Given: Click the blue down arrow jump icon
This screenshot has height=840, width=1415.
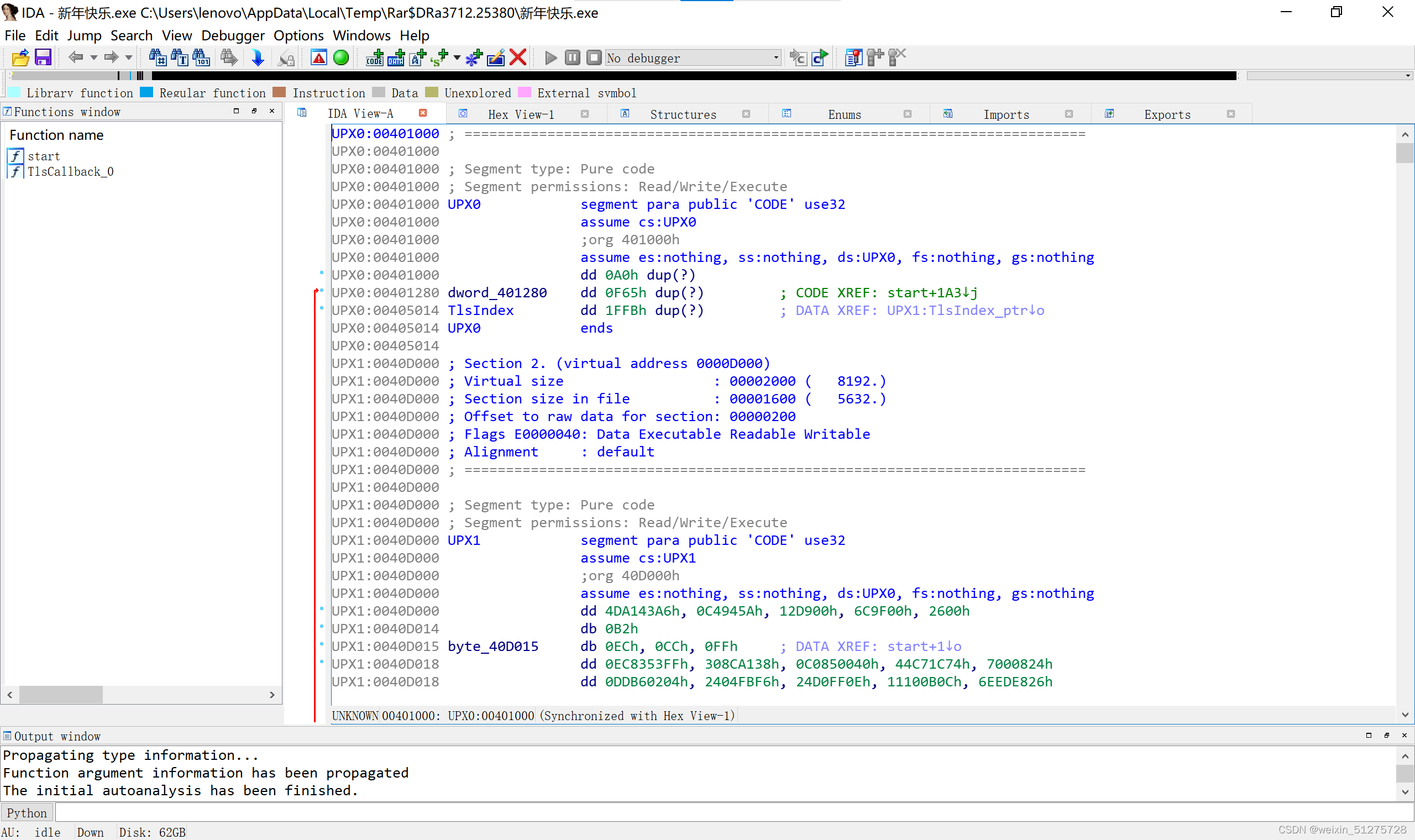Looking at the screenshot, I should click(258, 57).
